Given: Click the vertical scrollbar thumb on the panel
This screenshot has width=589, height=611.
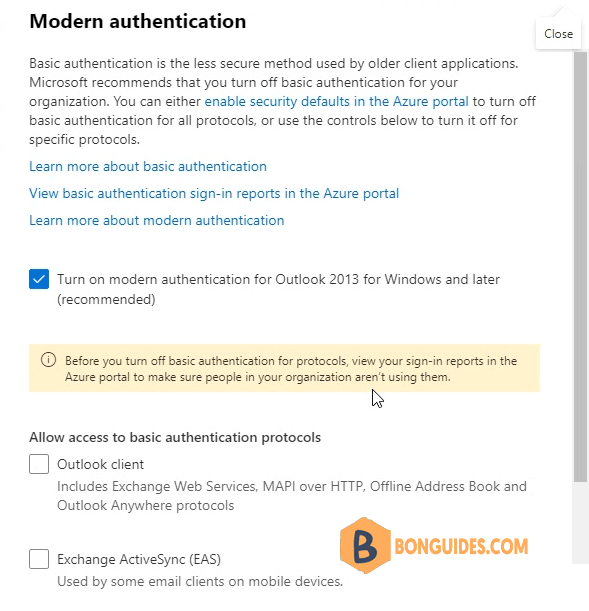Looking at the screenshot, I should (580, 267).
